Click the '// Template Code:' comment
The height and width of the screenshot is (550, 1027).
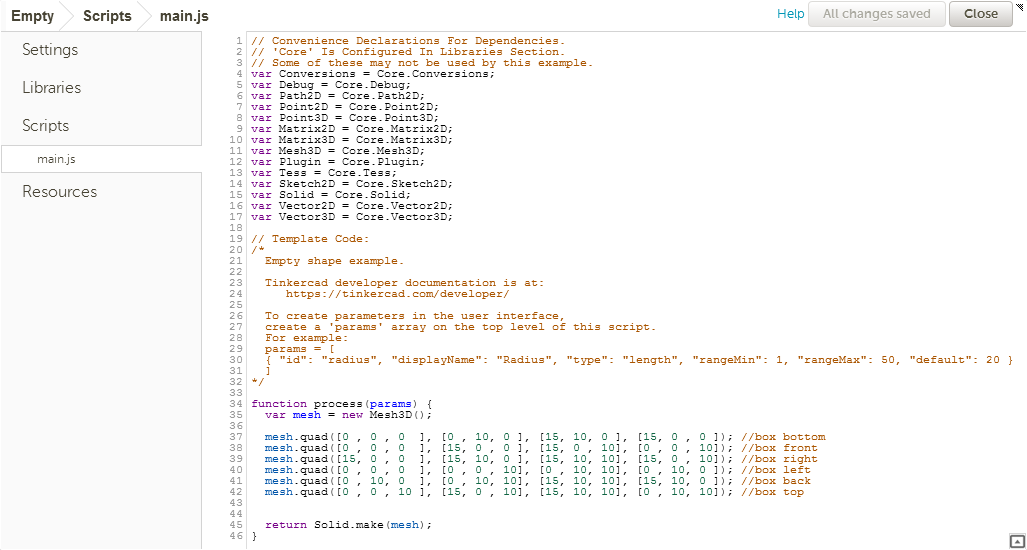pyautogui.click(x=310, y=239)
